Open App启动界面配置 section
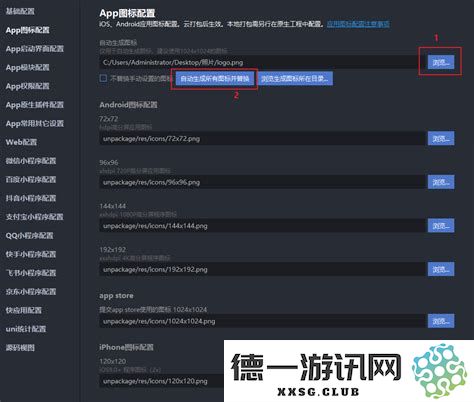This screenshot has width=474, height=402. [x=35, y=49]
